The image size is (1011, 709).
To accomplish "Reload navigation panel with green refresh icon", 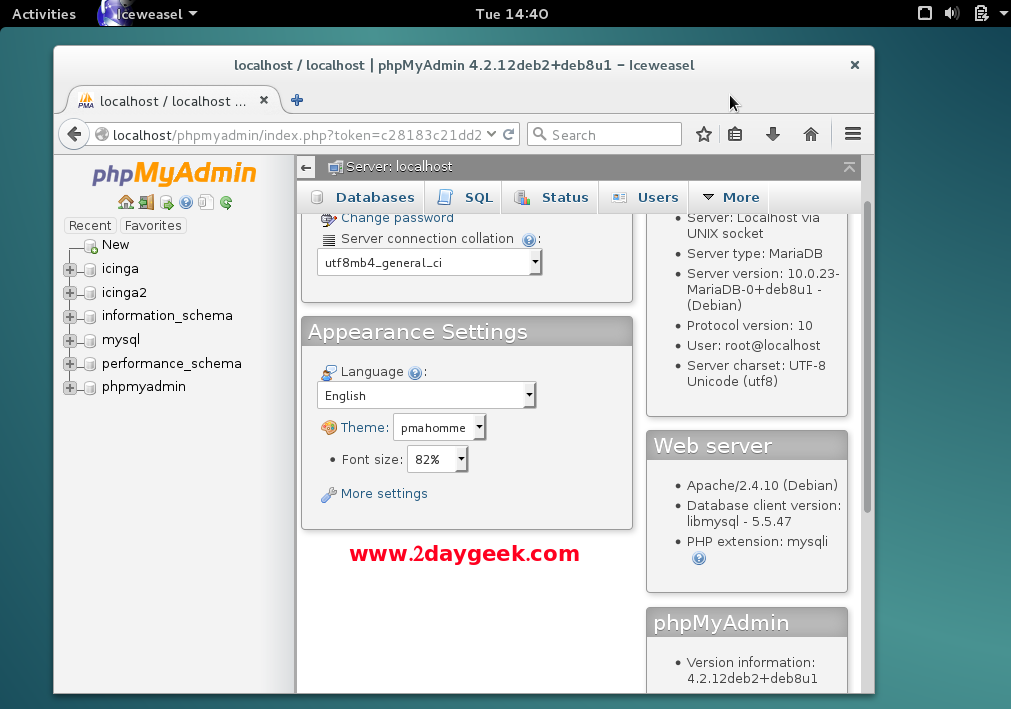I will click(226, 203).
